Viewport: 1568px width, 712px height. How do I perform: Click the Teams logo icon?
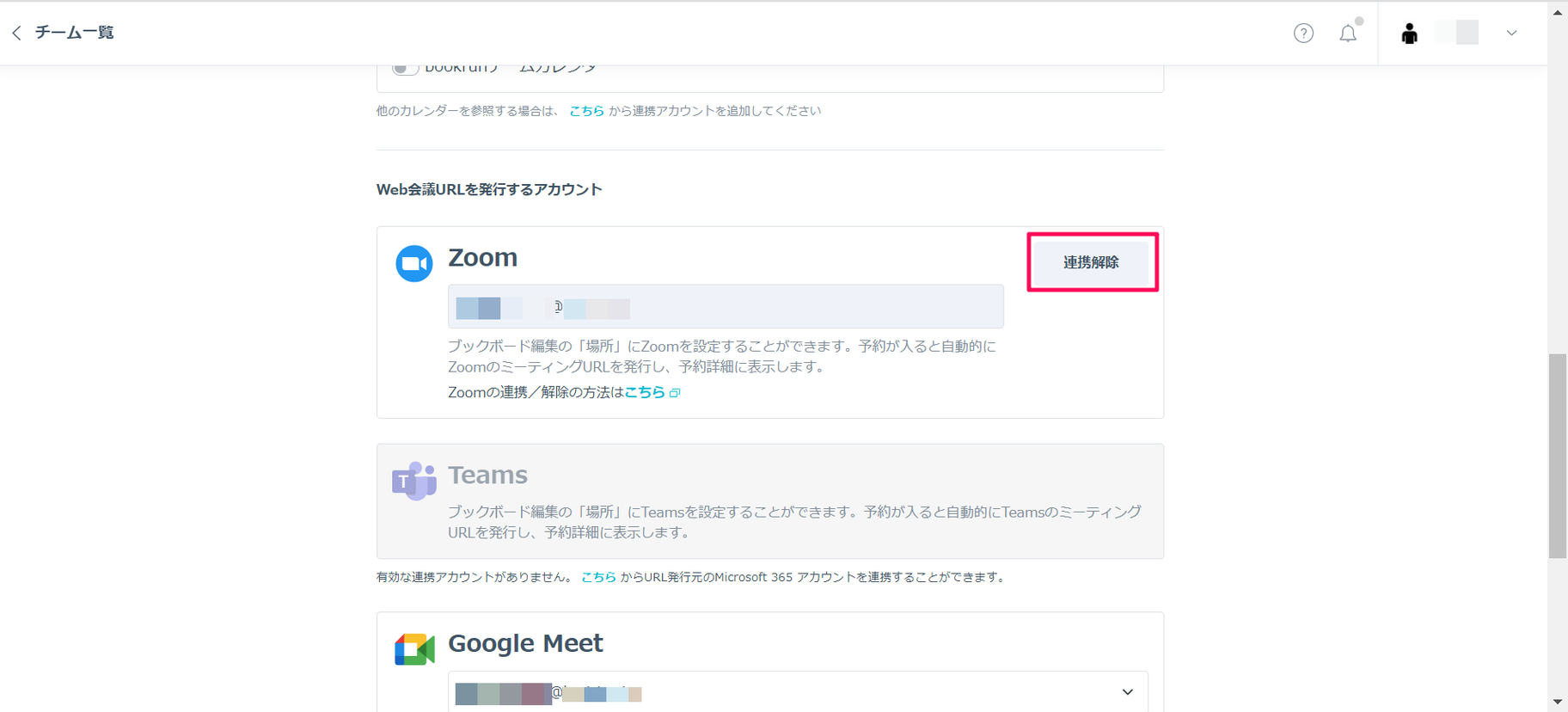tap(414, 481)
